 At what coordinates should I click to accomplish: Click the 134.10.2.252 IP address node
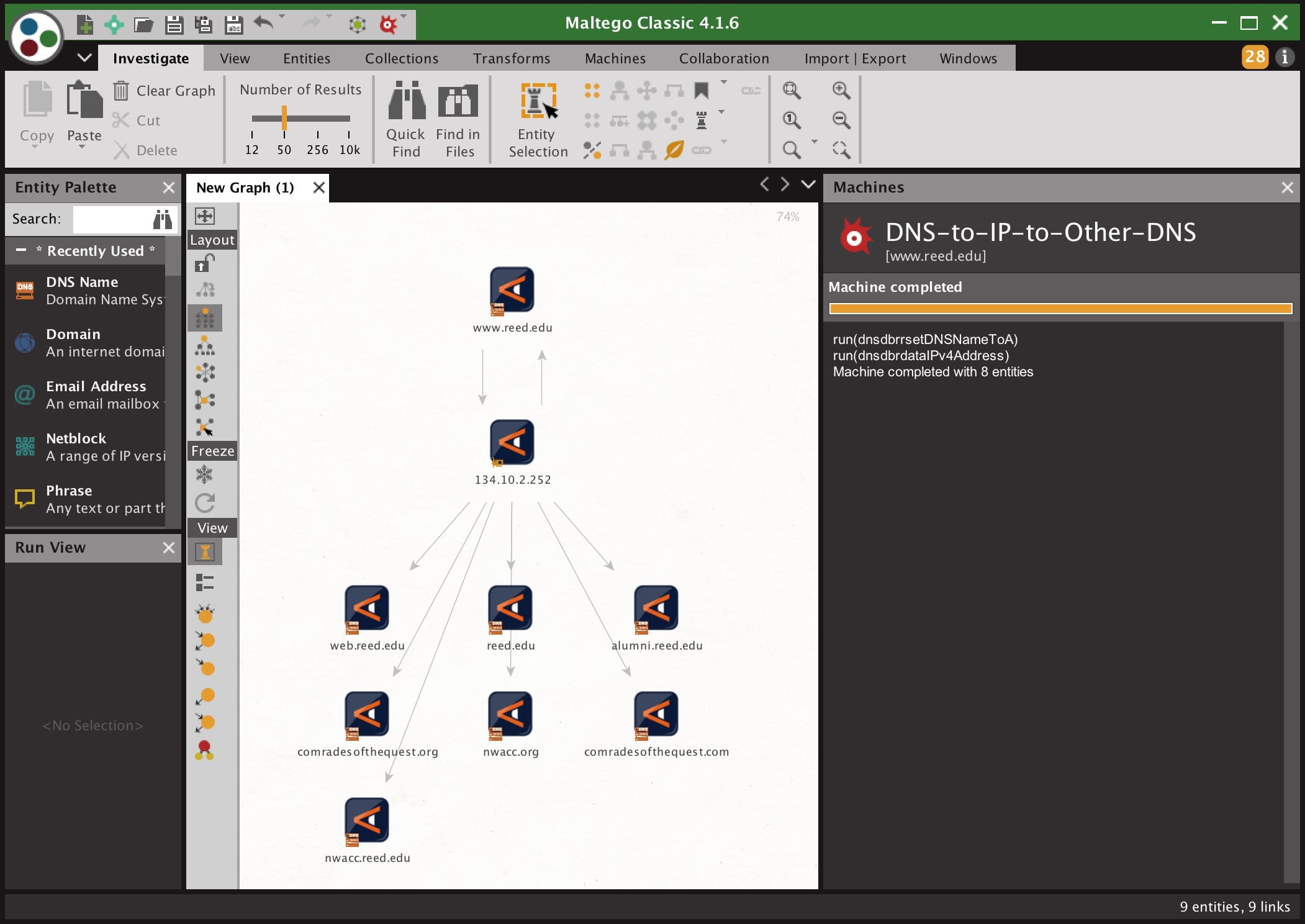pyautogui.click(x=512, y=443)
